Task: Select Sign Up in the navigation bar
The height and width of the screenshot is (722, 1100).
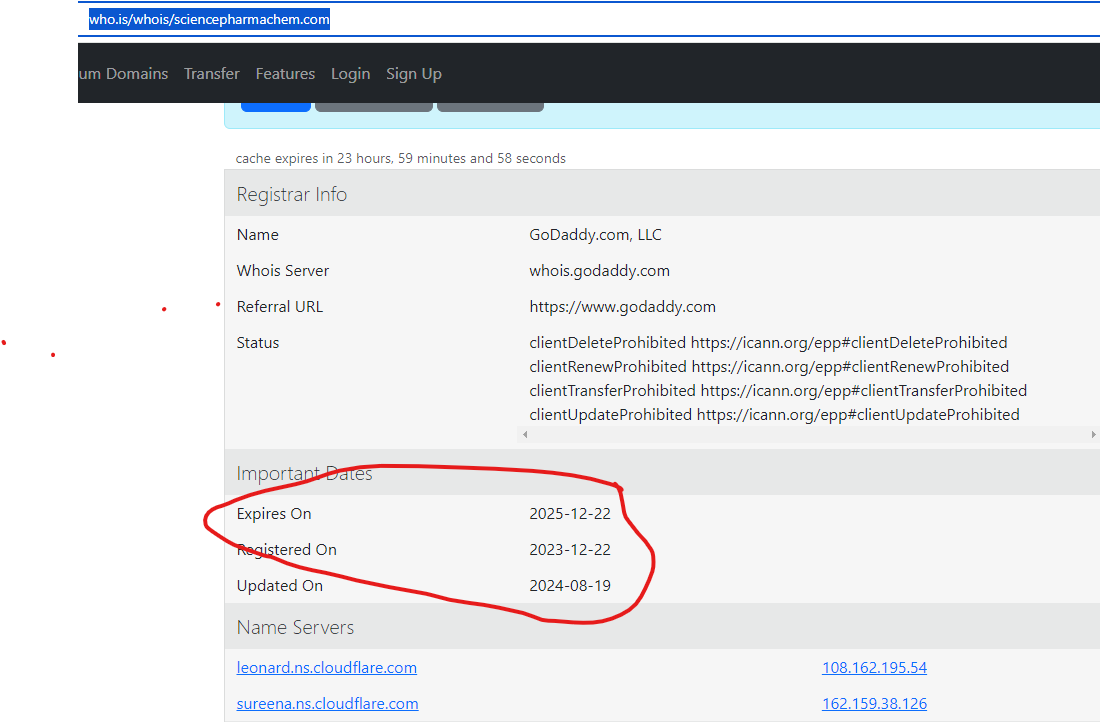Action: 414,74
